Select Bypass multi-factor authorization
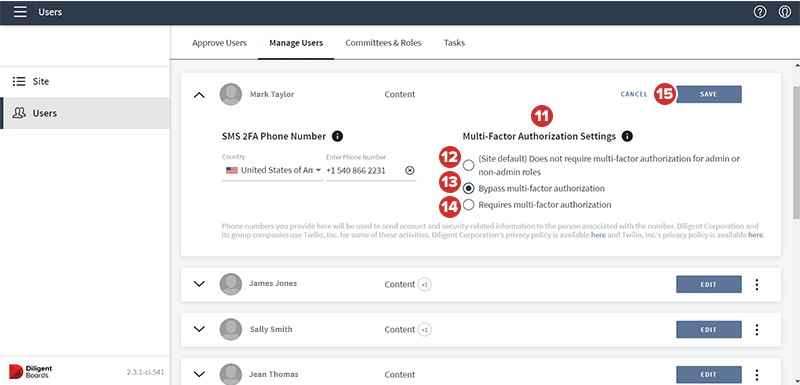The width and height of the screenshot is (800, 385). pos(468,189)
